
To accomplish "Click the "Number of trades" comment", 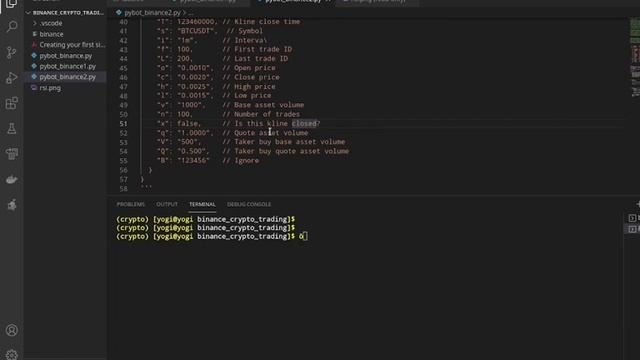I will pyautogui.click(x=261, y=114).
